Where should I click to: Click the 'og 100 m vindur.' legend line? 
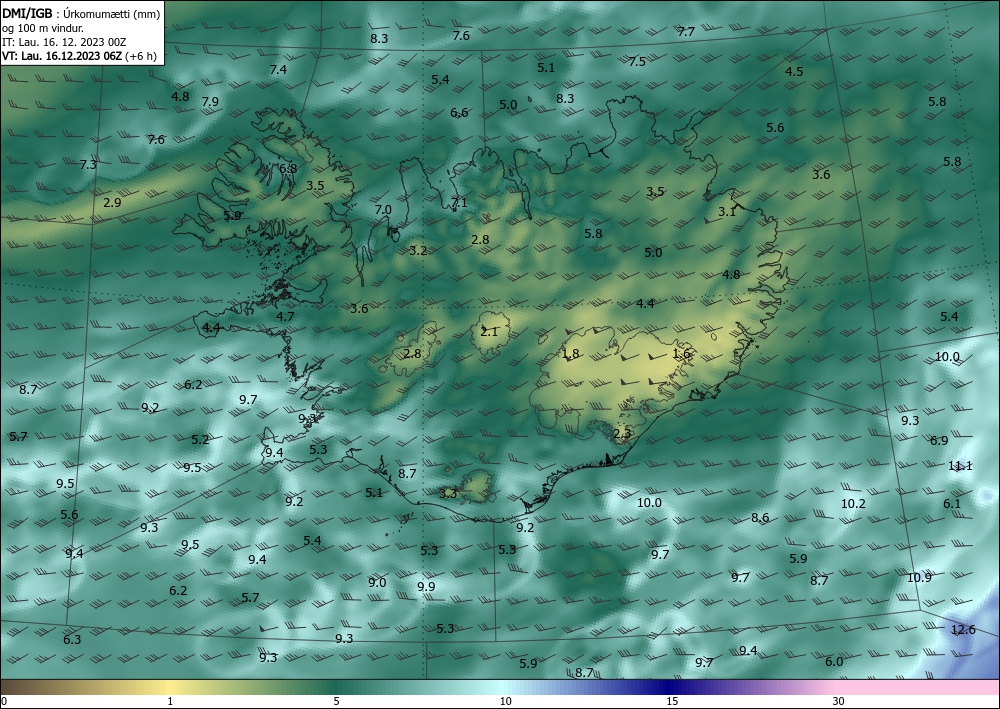coord(43,28)
